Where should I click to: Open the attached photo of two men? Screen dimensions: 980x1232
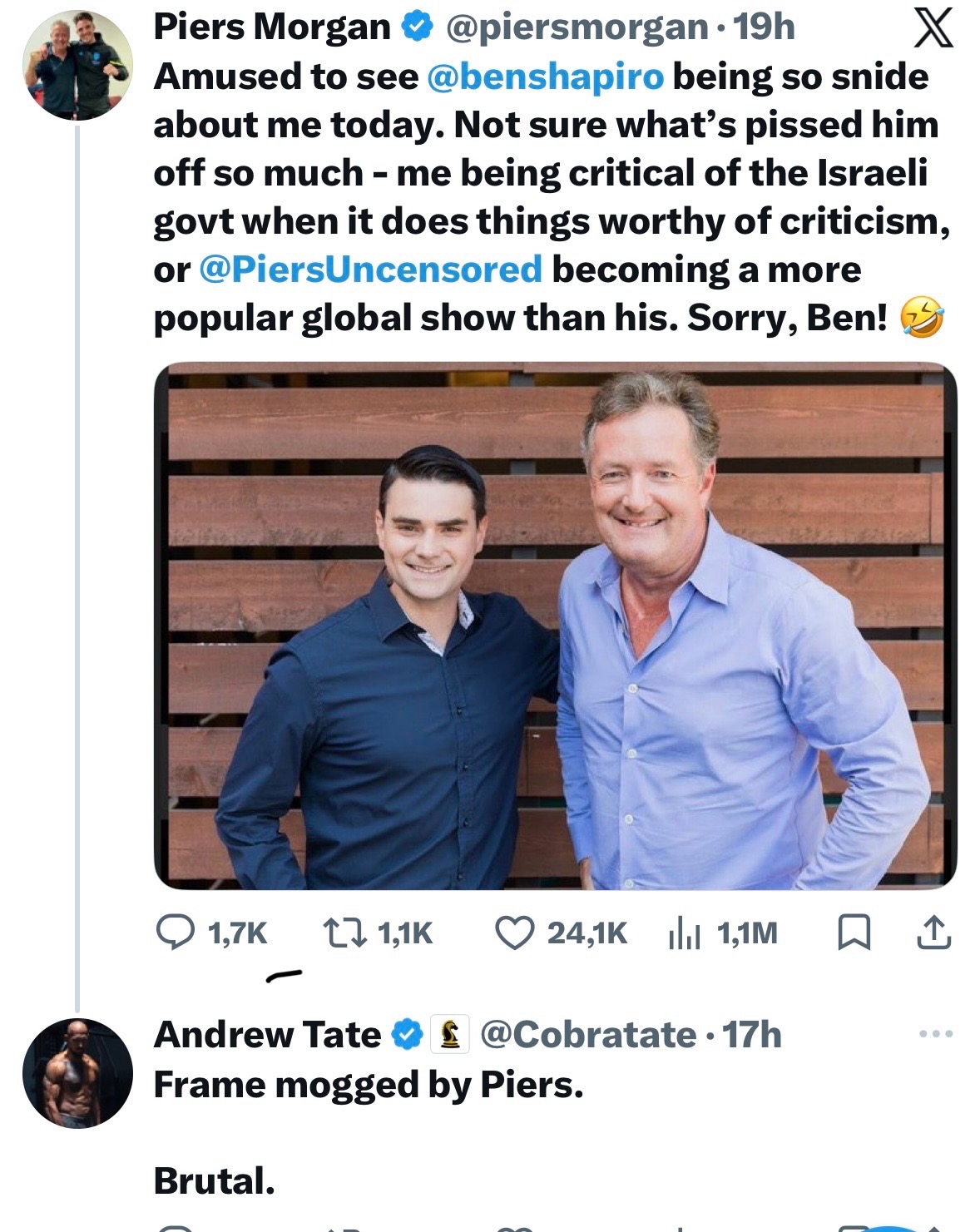coord(555,626)
